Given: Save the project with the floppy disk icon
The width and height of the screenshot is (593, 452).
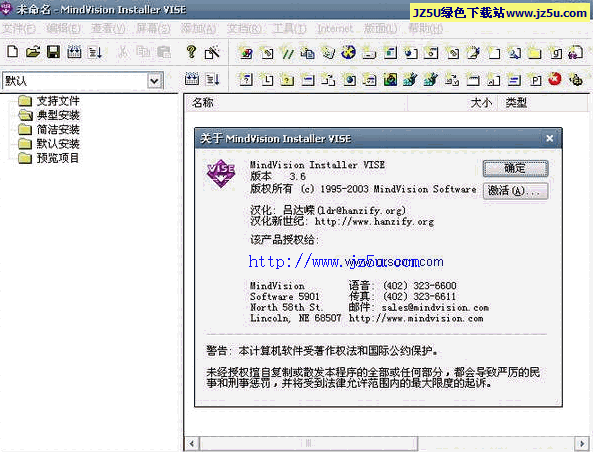Looking at the screenshot, I should coord(53,51).
